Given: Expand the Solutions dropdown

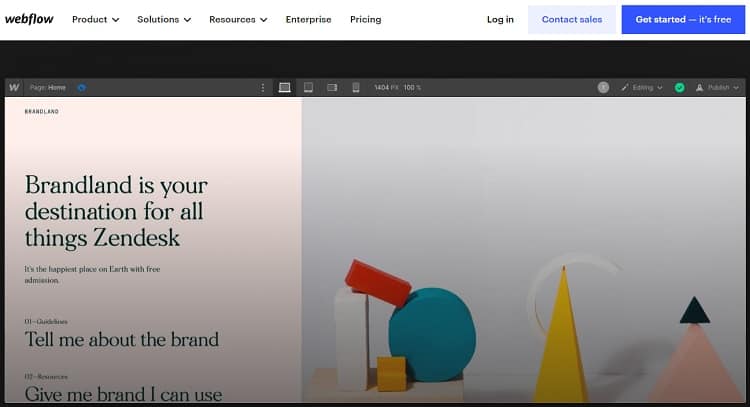Looking at the screenshot, I should point(164,20).
